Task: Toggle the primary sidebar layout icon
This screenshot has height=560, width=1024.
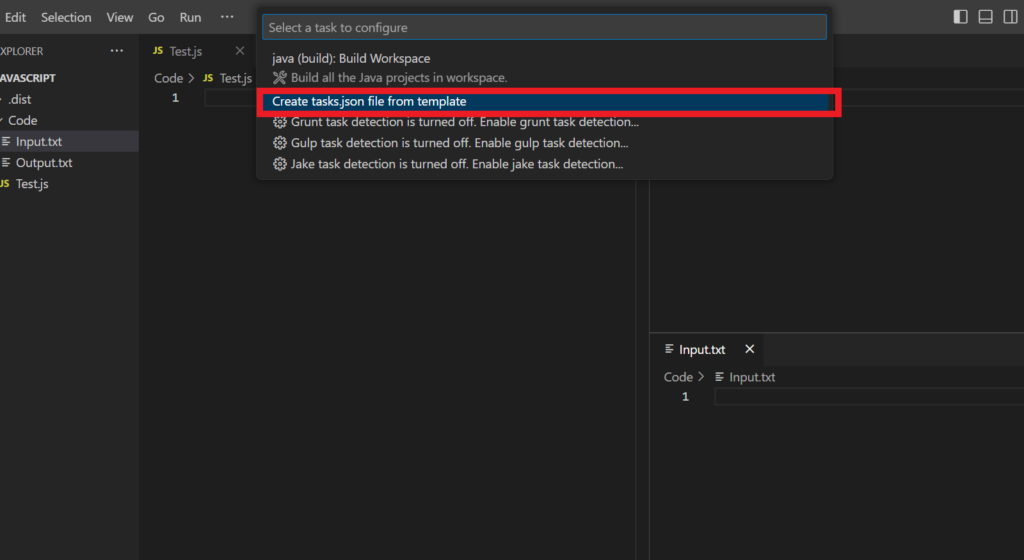Action: tap(960, 17)
